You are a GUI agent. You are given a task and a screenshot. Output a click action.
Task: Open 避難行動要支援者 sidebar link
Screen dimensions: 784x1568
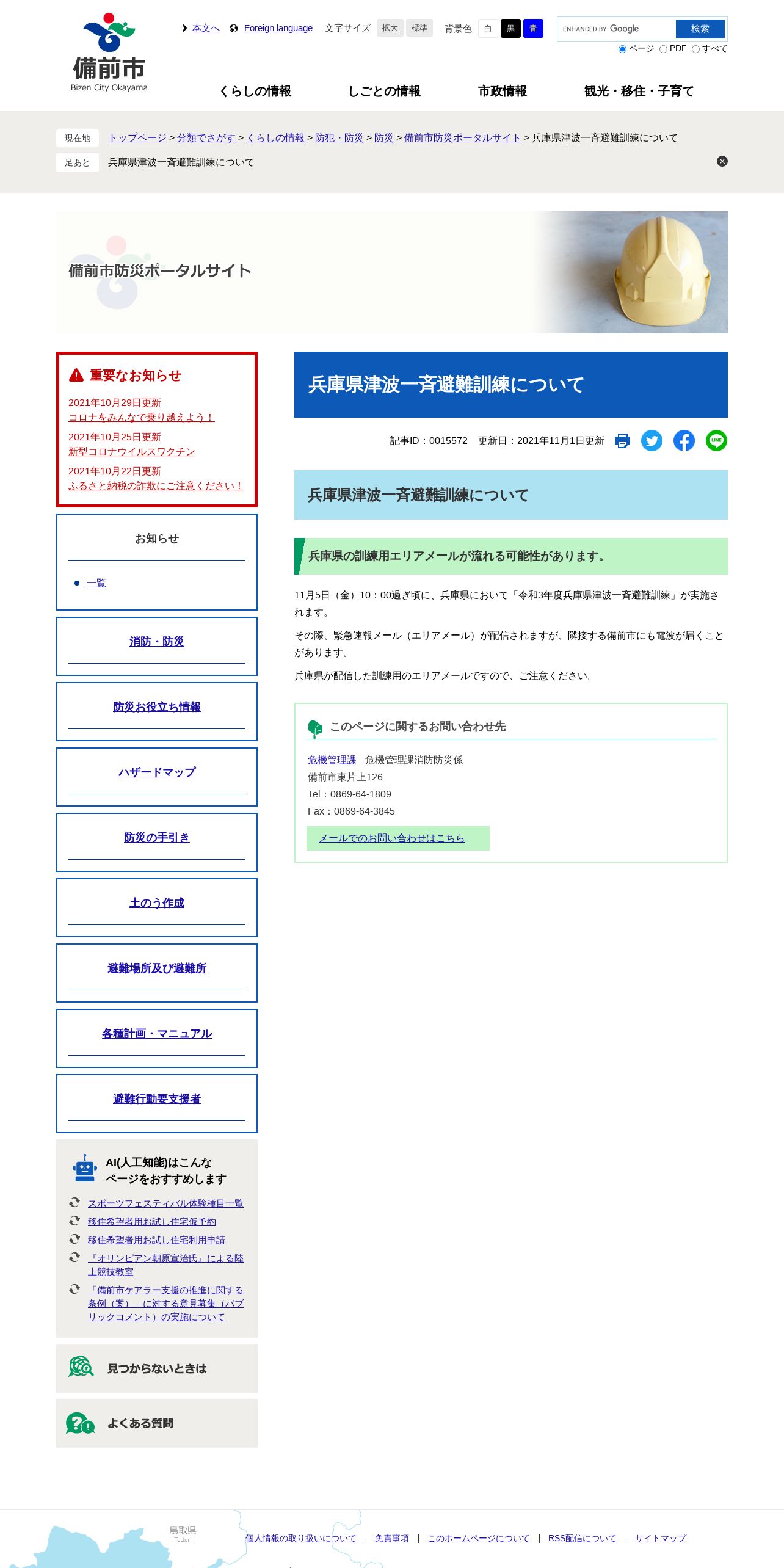click(x=157, y=1099)
